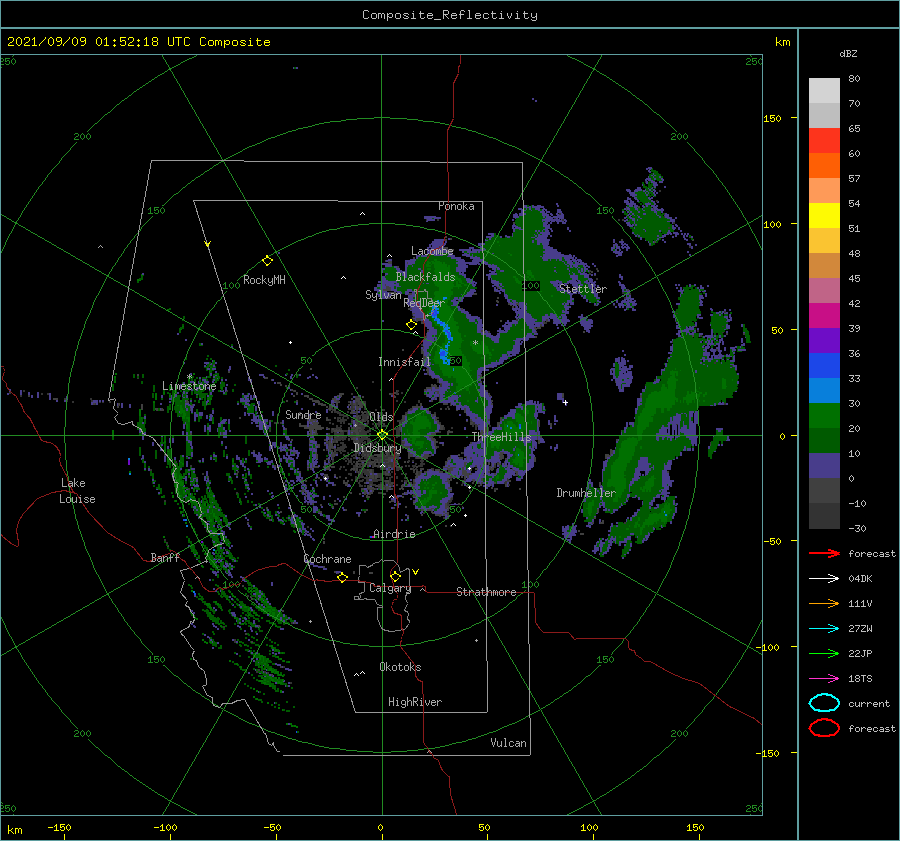Click the Banff map label
The image size is (900, 841).
click(x=165, y=557)
